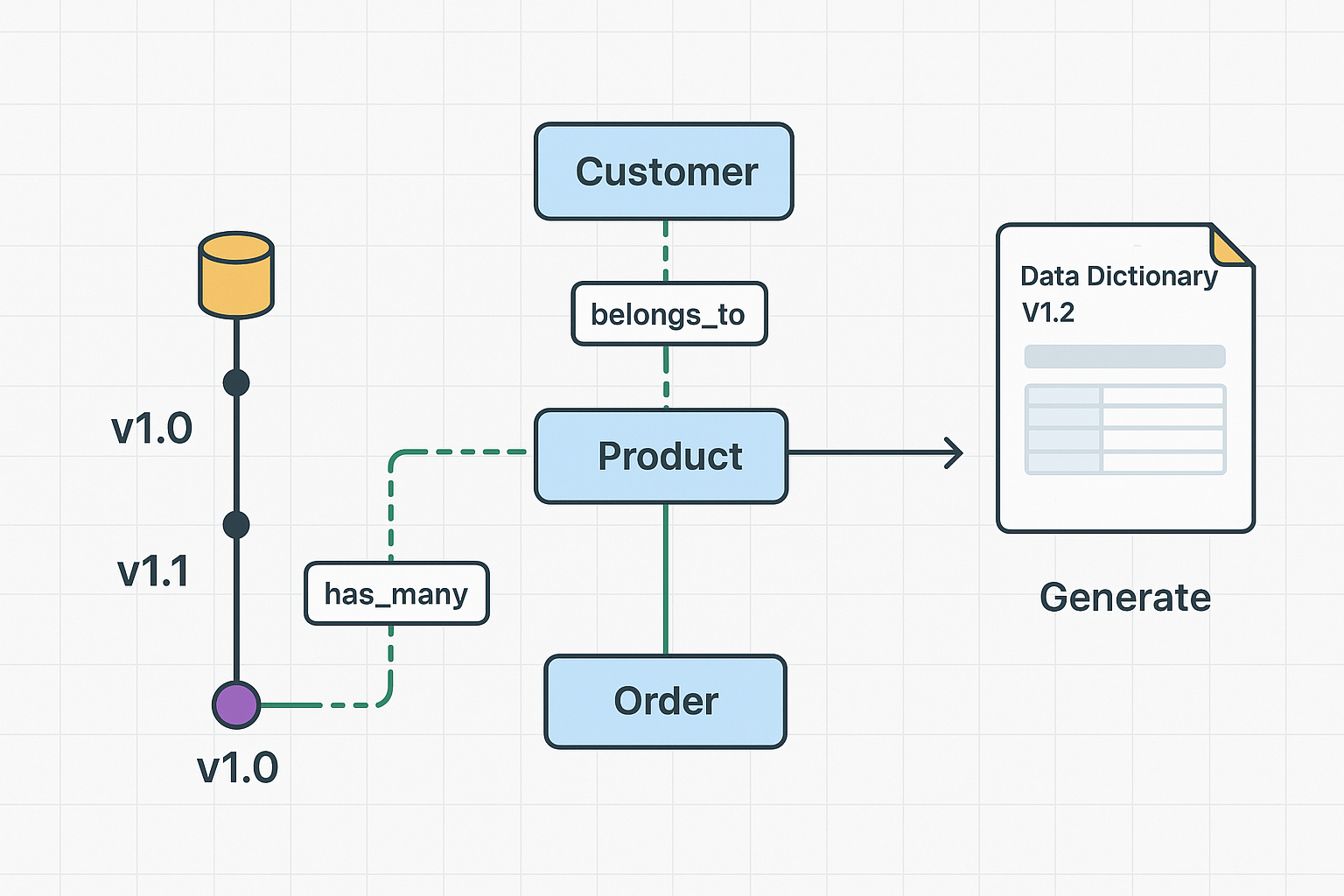The height and width of the screenshot is (896, 1344).
Task: Select the yellow database cylinder icon
Action: (x=236, y=275)
